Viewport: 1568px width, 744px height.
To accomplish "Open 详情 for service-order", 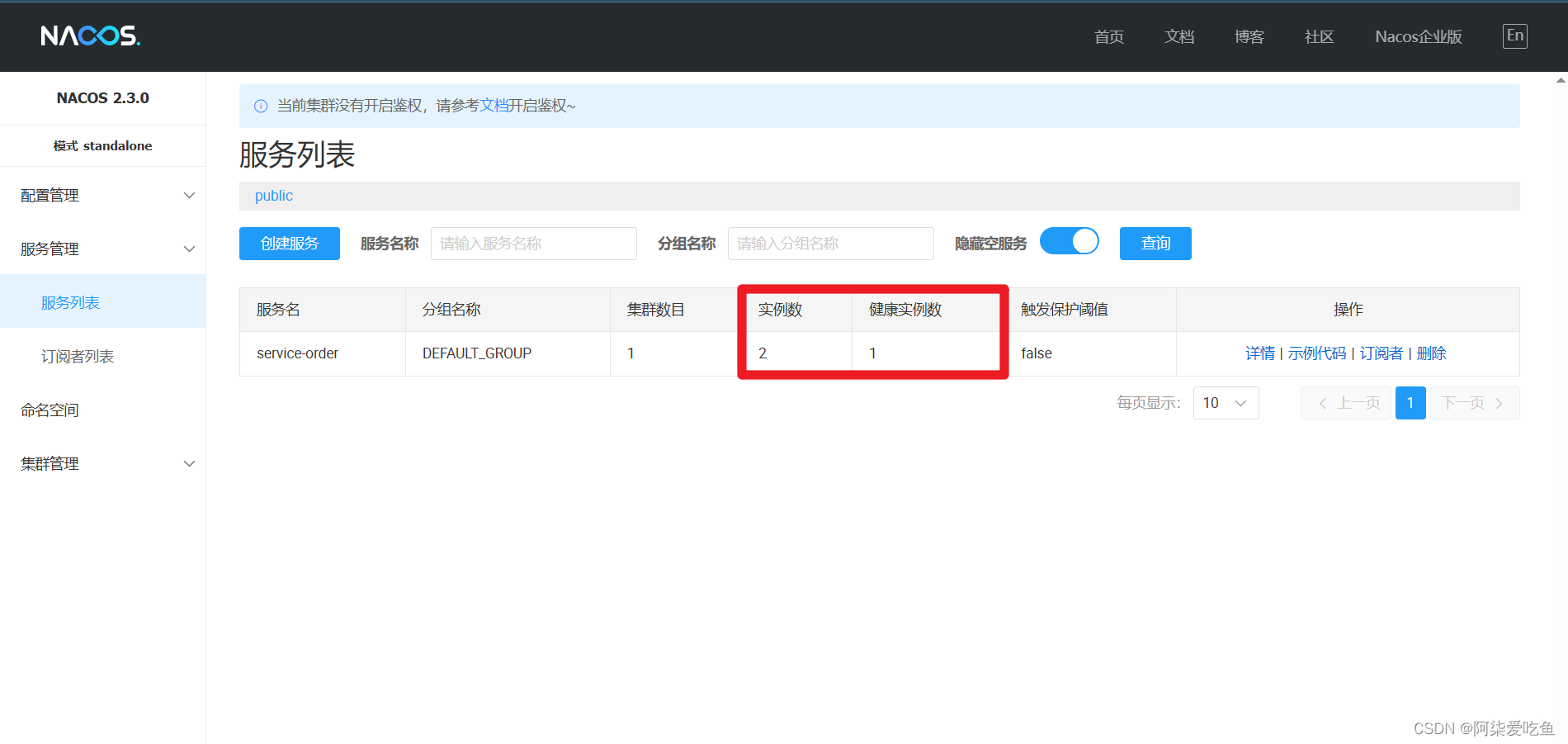I will [x=1260, y=353].
